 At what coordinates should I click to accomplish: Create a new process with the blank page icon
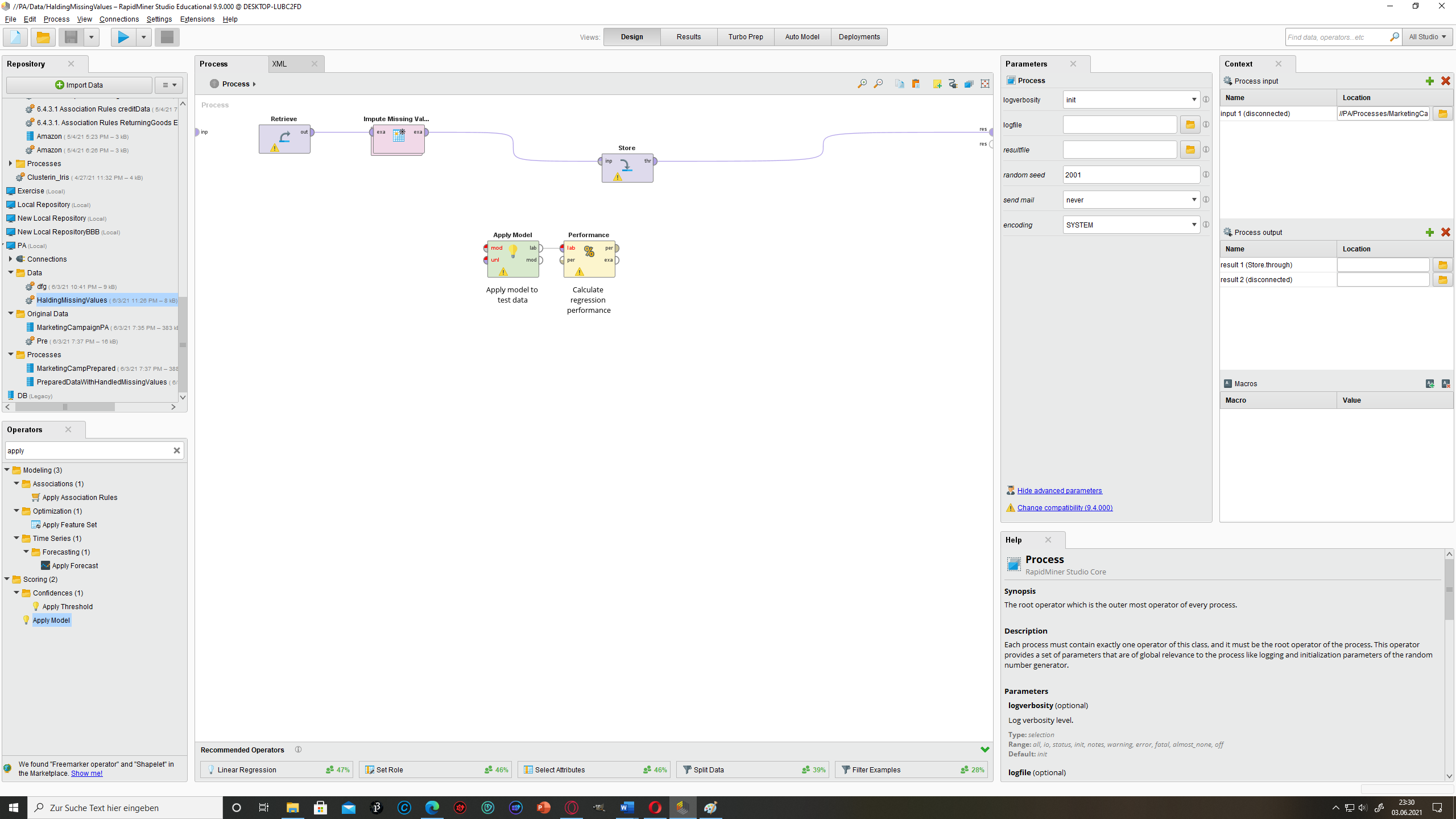[x=15, y=38]
